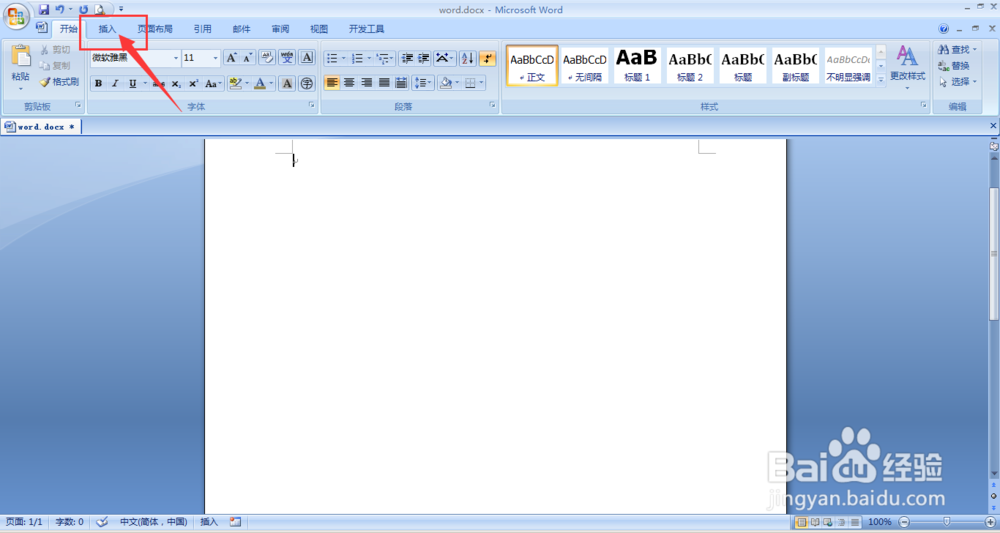Switch to web layout view
Image resolution: width=1000 pixels, height=533 pixels.
click(828, 522)
